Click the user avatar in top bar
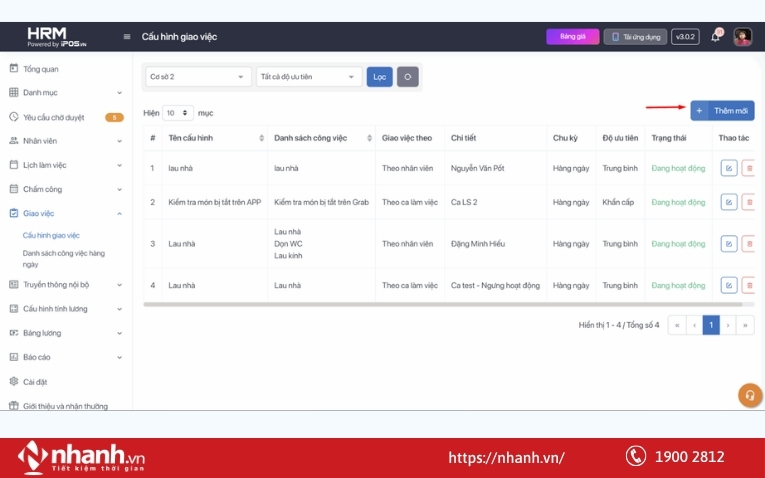 [x=742, y=37]
